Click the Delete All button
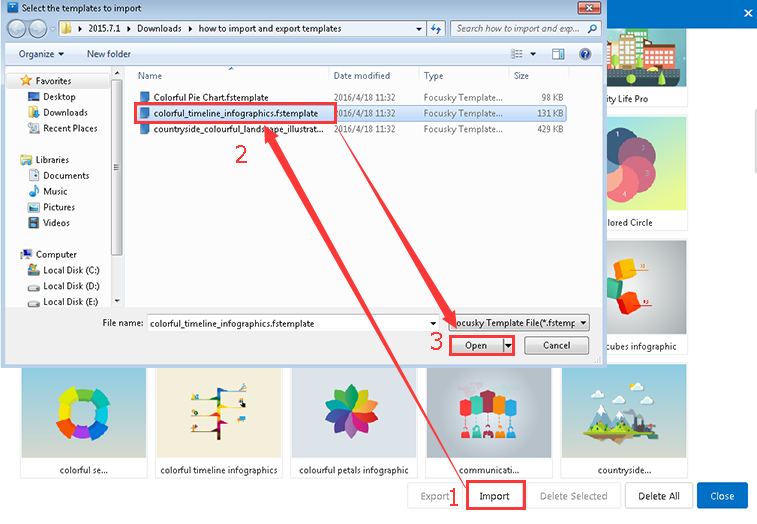The height and width of the screenshot is (524, 757). [x=659, y=496]
